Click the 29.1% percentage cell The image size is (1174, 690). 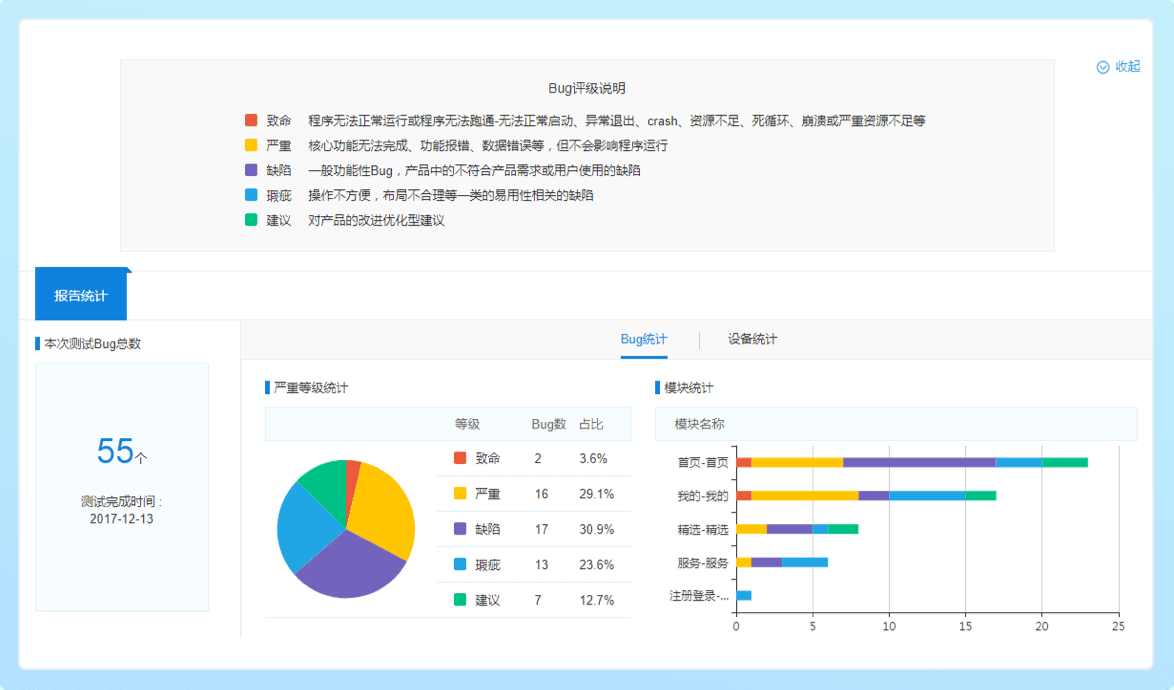pyautogui.click(x=596, y=494)
